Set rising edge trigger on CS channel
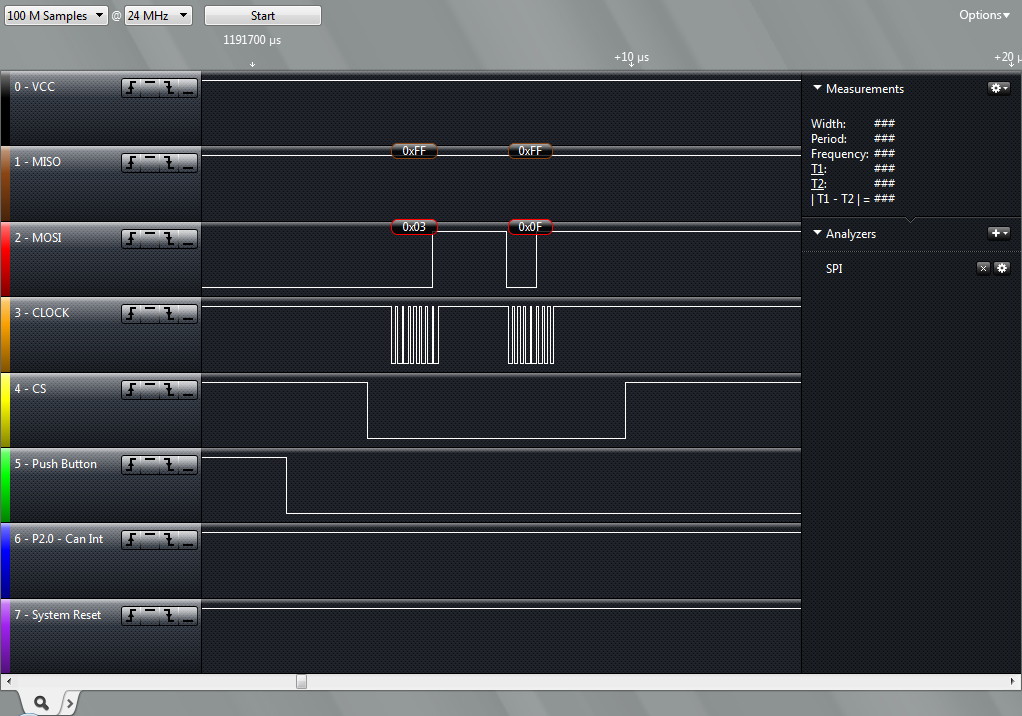Image resolution: width=1022 pixels, height=716 pixels. [x=131, y=390]
